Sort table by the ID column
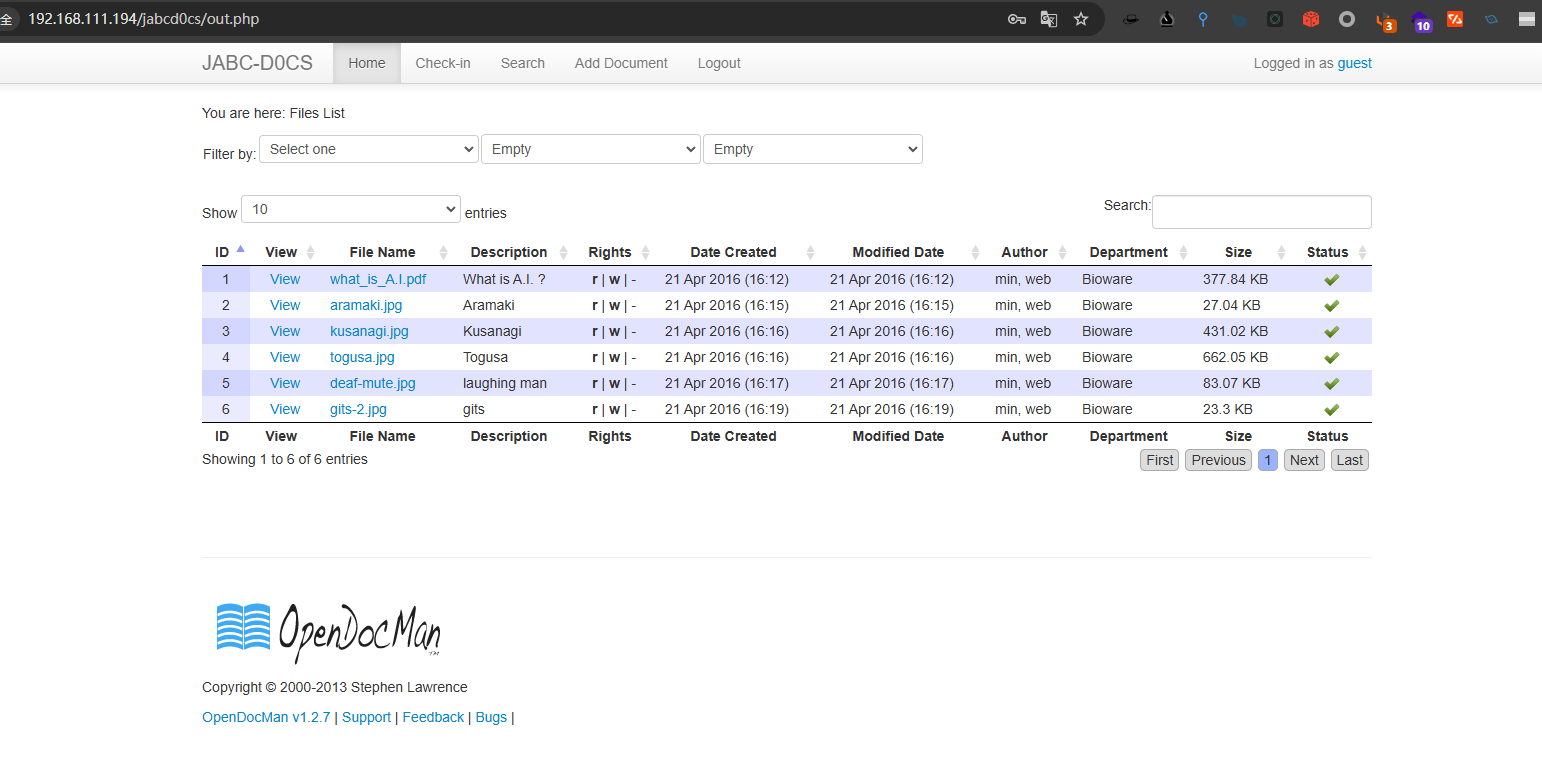1542x778 pixels. [x=223, y=252]
